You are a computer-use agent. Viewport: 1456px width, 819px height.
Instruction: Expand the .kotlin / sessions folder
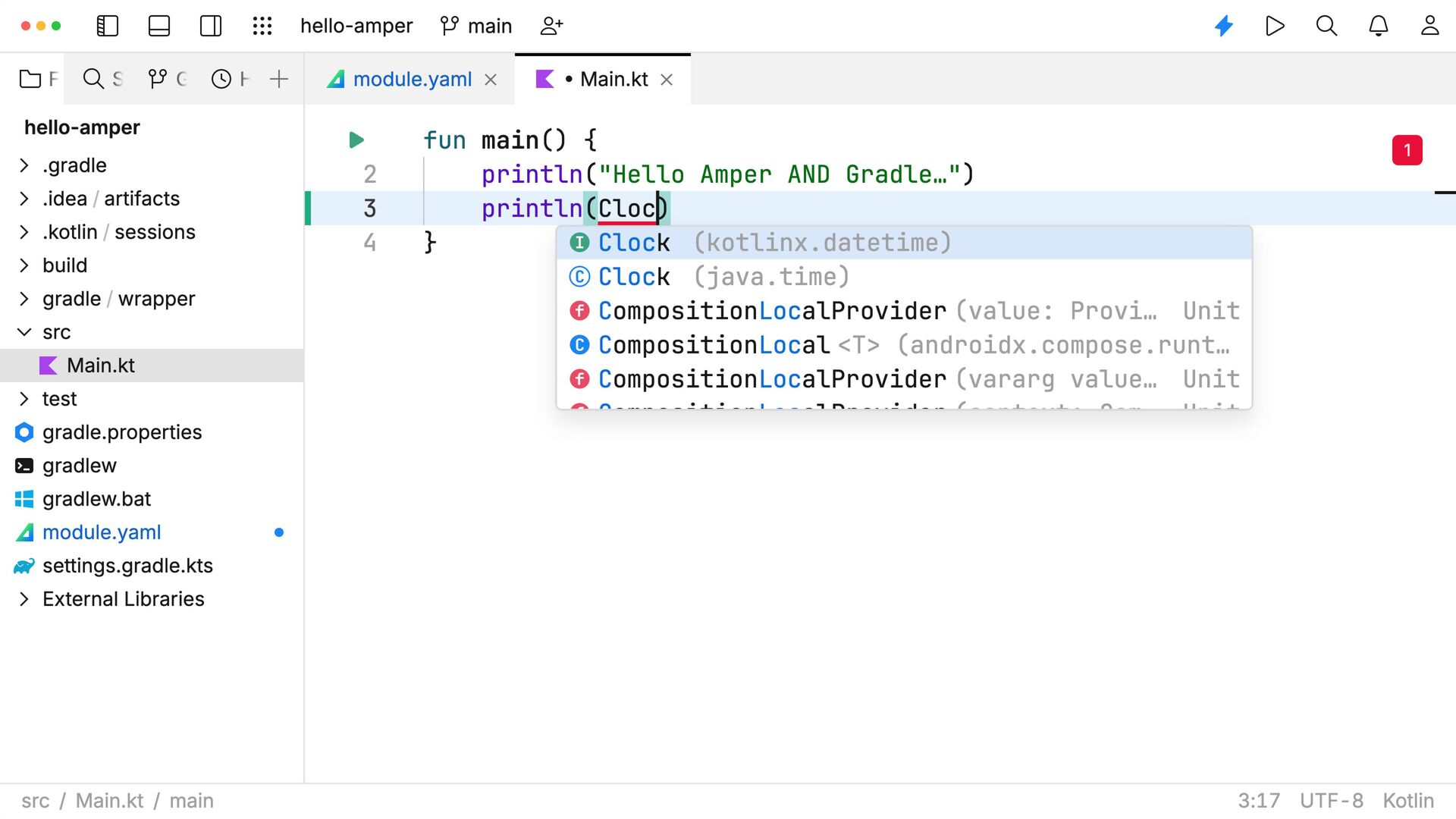[24, 232]
